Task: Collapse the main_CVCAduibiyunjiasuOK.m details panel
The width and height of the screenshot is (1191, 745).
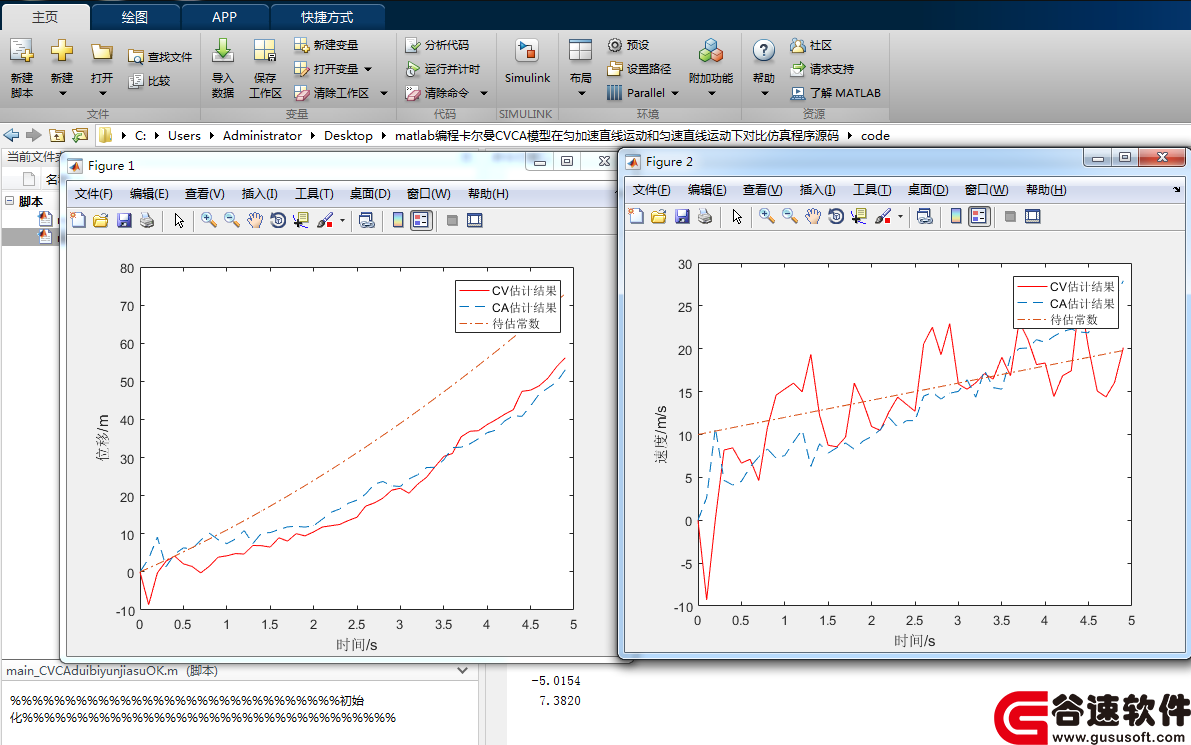Action: tap(463, 671)
